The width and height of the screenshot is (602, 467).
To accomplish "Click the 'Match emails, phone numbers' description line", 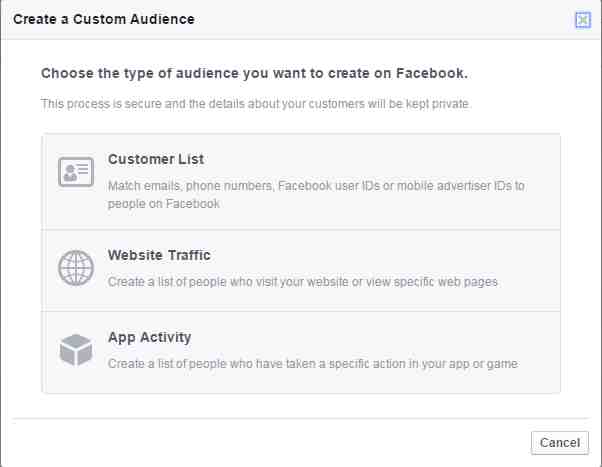I will coord(316,186).
